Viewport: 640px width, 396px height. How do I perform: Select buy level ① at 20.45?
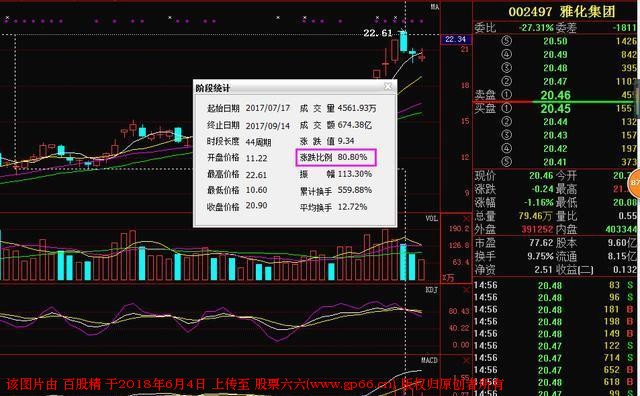coord(556,108)
